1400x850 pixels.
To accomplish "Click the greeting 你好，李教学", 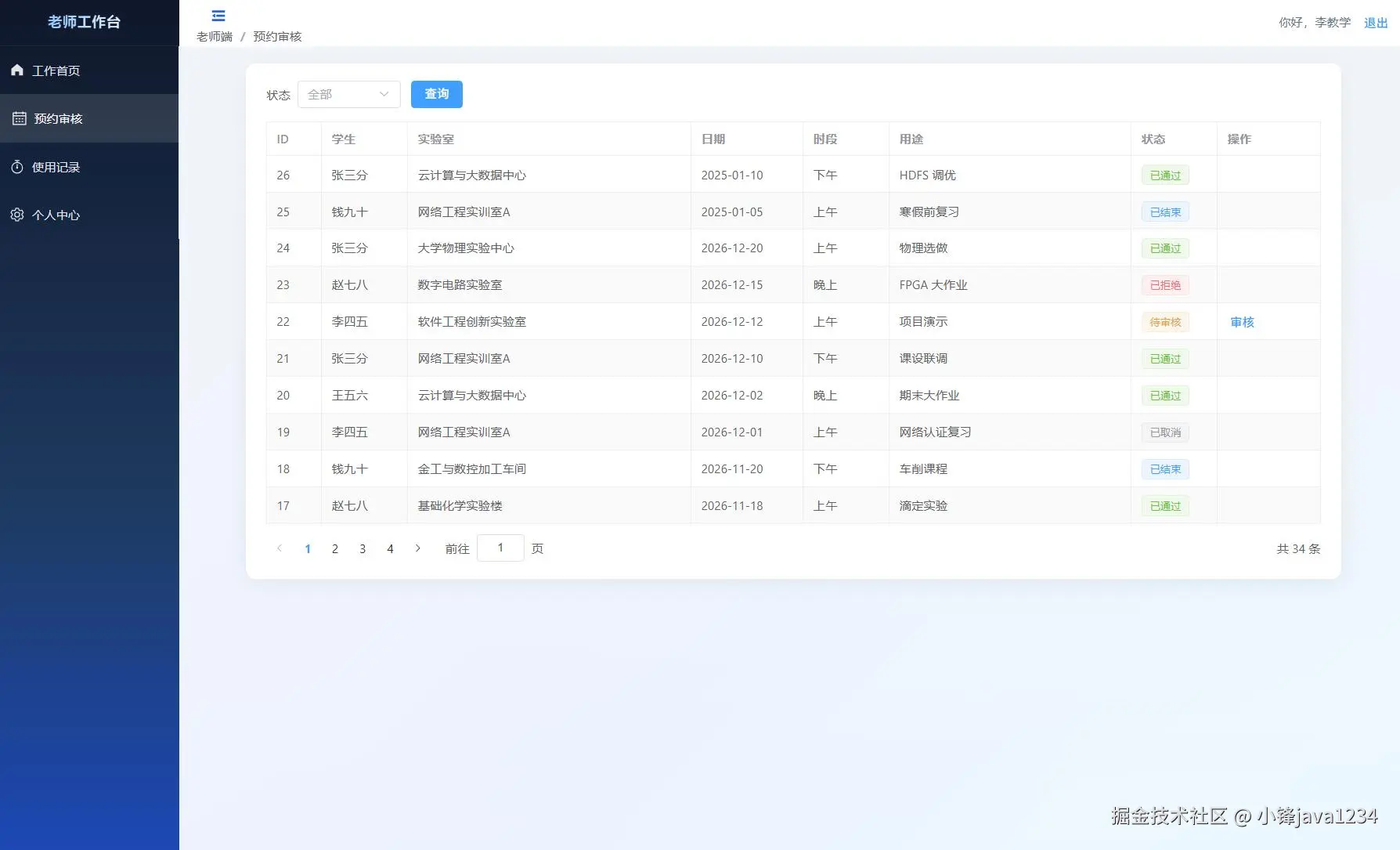I will [x=1315, y=23].
